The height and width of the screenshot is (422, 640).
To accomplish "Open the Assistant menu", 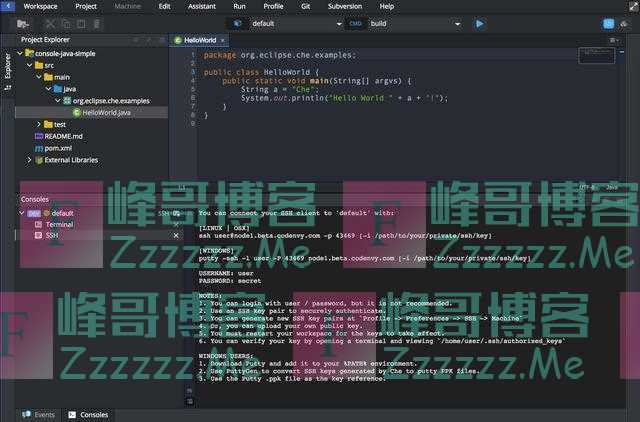I will click(x=201, y=6).
